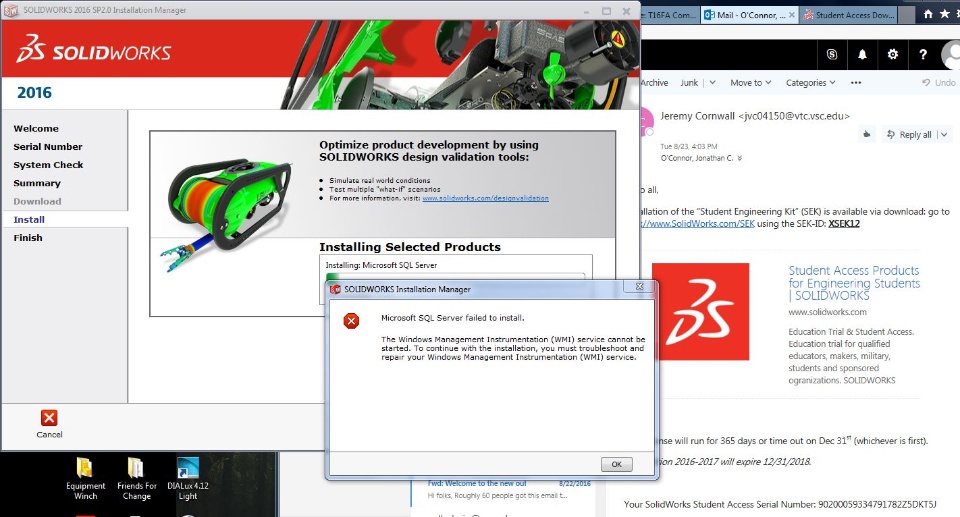Open more actions ellipsis in Outlook toolbar
The height and width of the screenshot is (517, 960).
856,83
